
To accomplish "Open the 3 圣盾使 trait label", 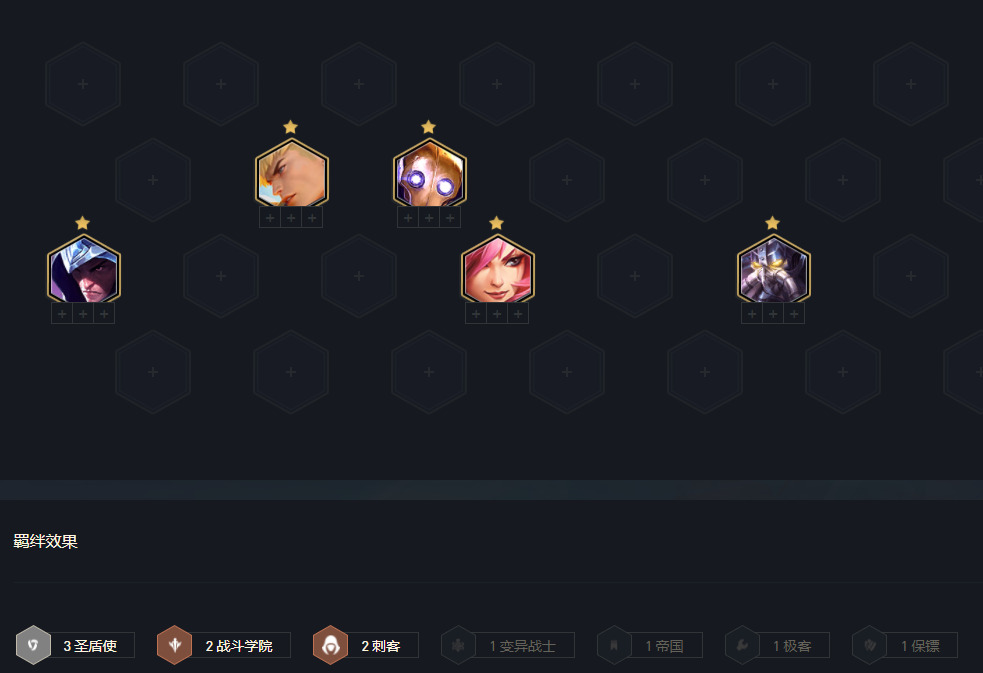I will pos(90,645).
